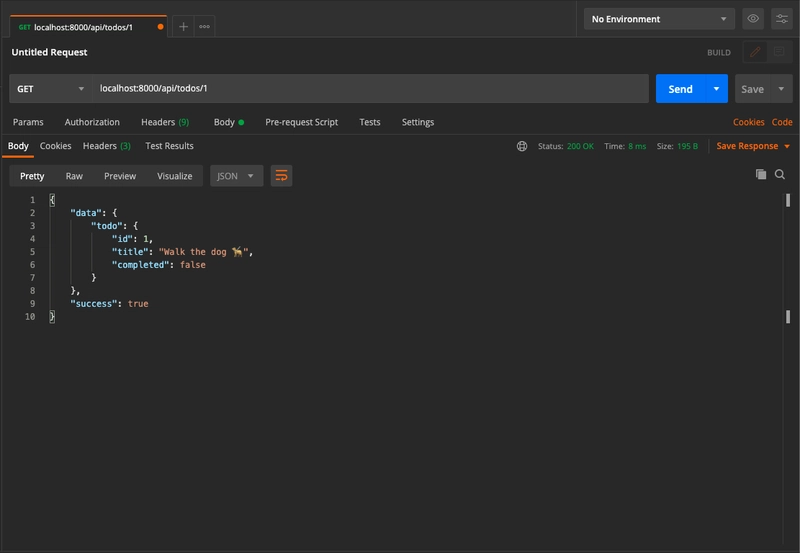The image size is (800, 553).
Task: Click the globe network information icon
Action: (x=521, y=146)
